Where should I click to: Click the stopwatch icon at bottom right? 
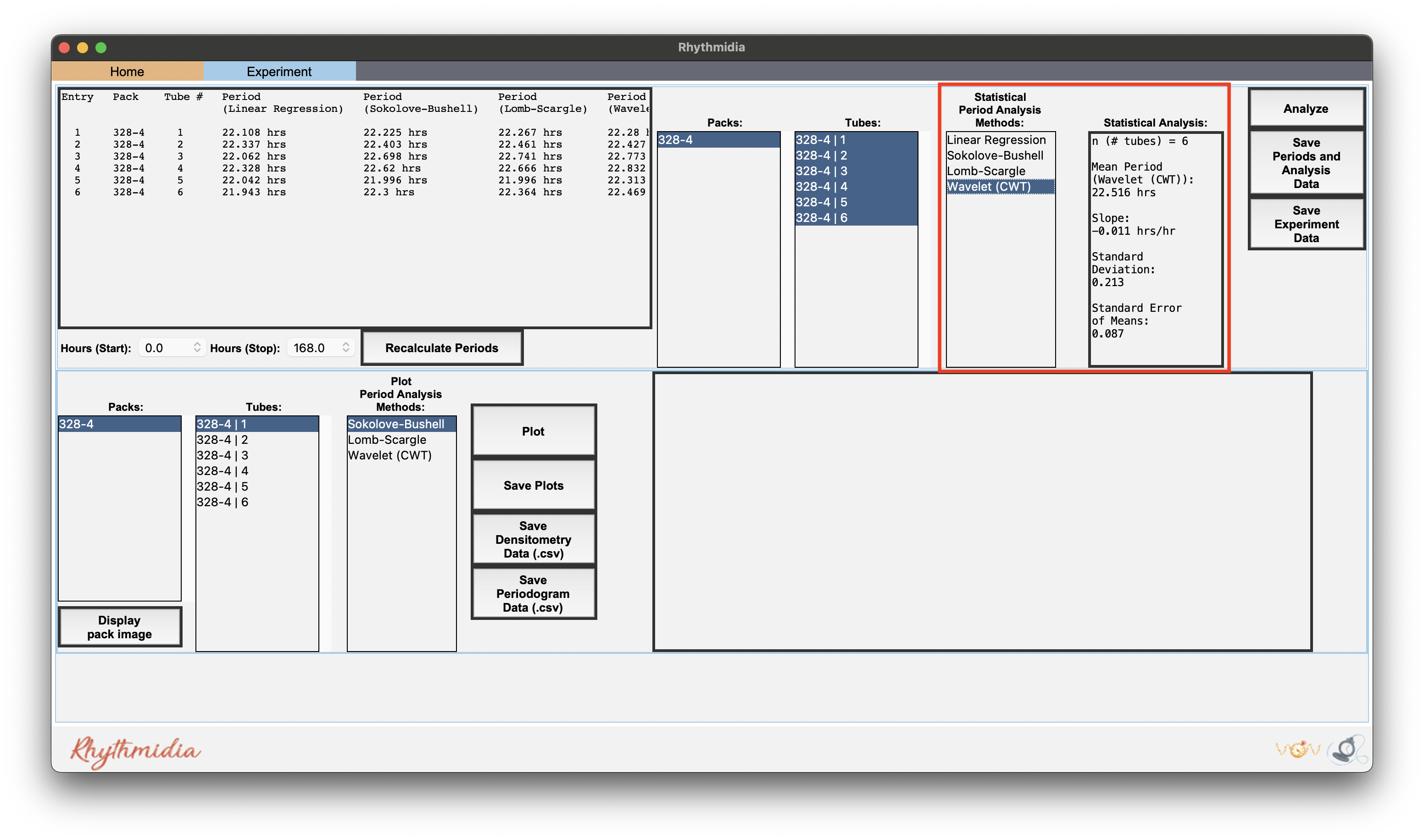click(1347, 750)
